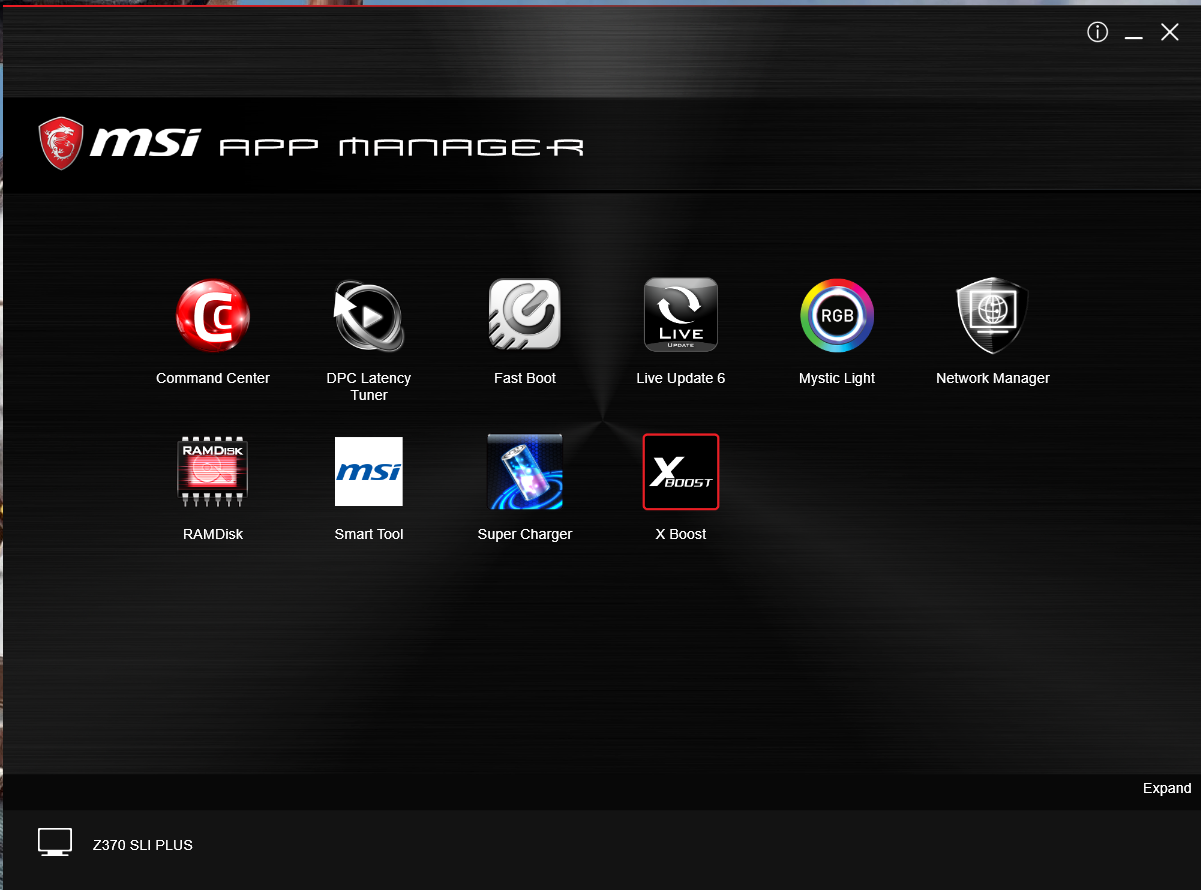Open the Fast Boot app icon

pyautogui.click(x=525, y=315)
